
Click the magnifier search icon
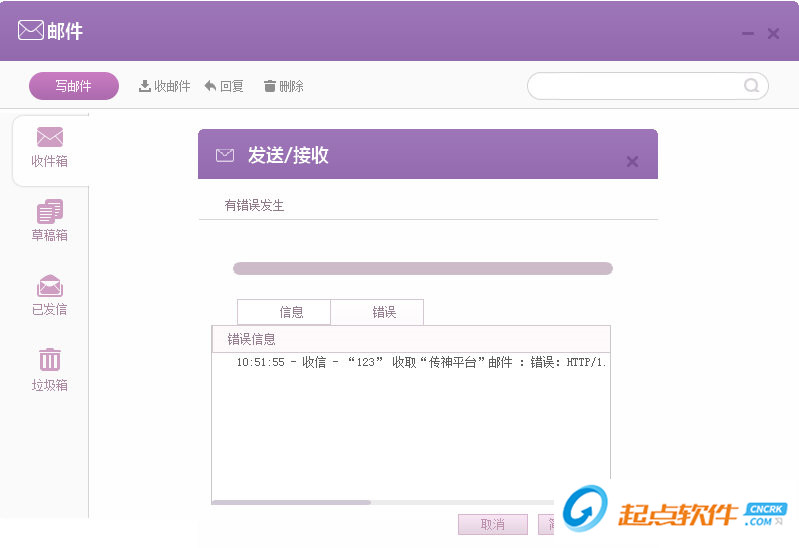click(751, 86)
